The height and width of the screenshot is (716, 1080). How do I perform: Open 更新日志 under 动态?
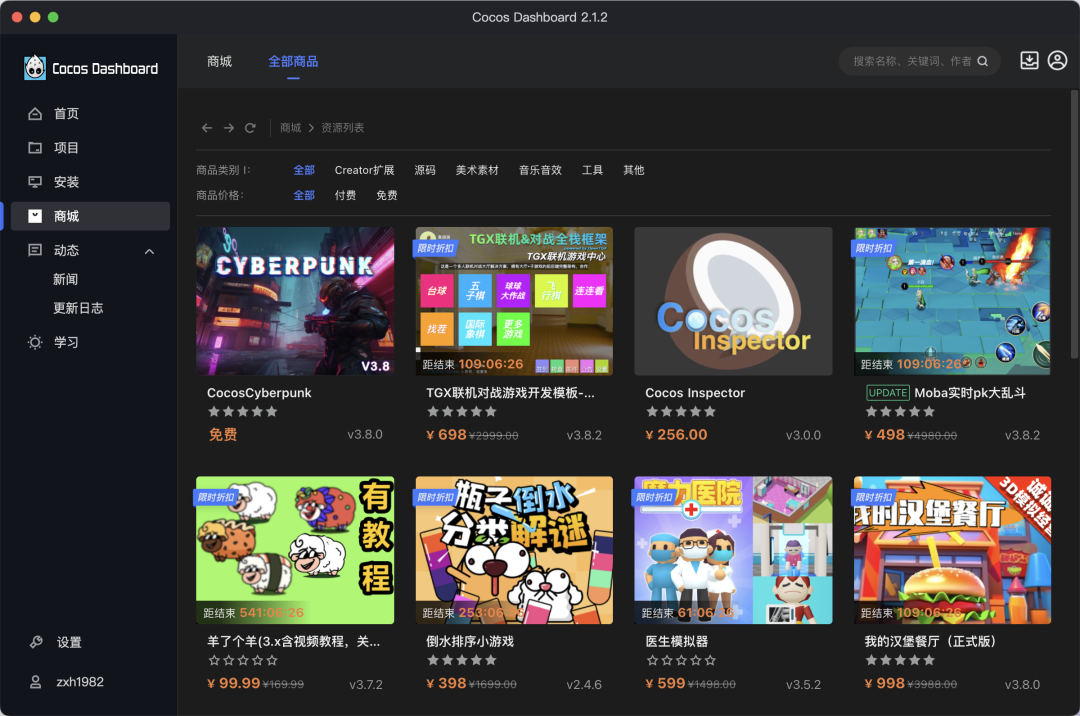coord(78,308)
